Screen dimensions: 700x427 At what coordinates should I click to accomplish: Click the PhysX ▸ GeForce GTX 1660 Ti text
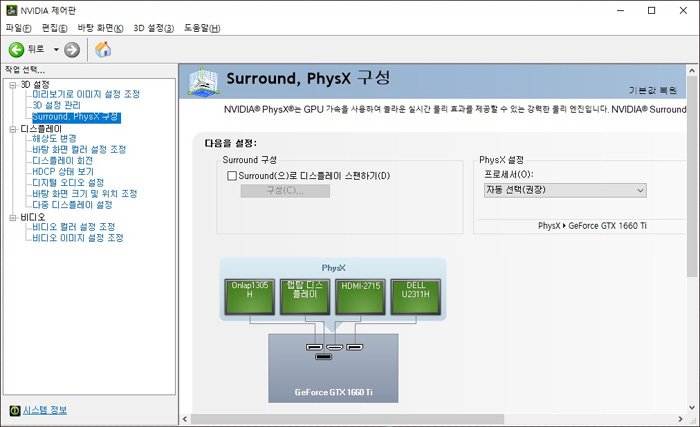pyautogui.click(x=592, y=226)
